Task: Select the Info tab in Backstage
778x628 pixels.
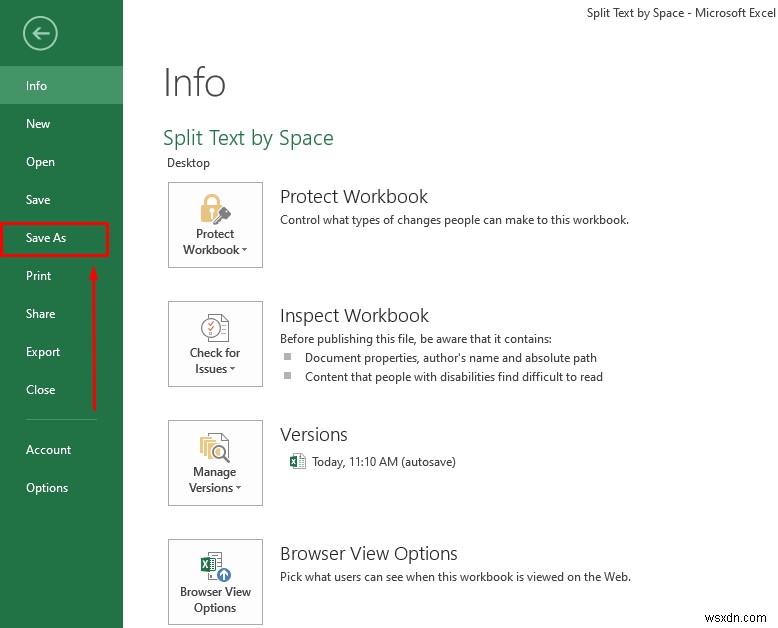Action: click(x=61, y=85)
